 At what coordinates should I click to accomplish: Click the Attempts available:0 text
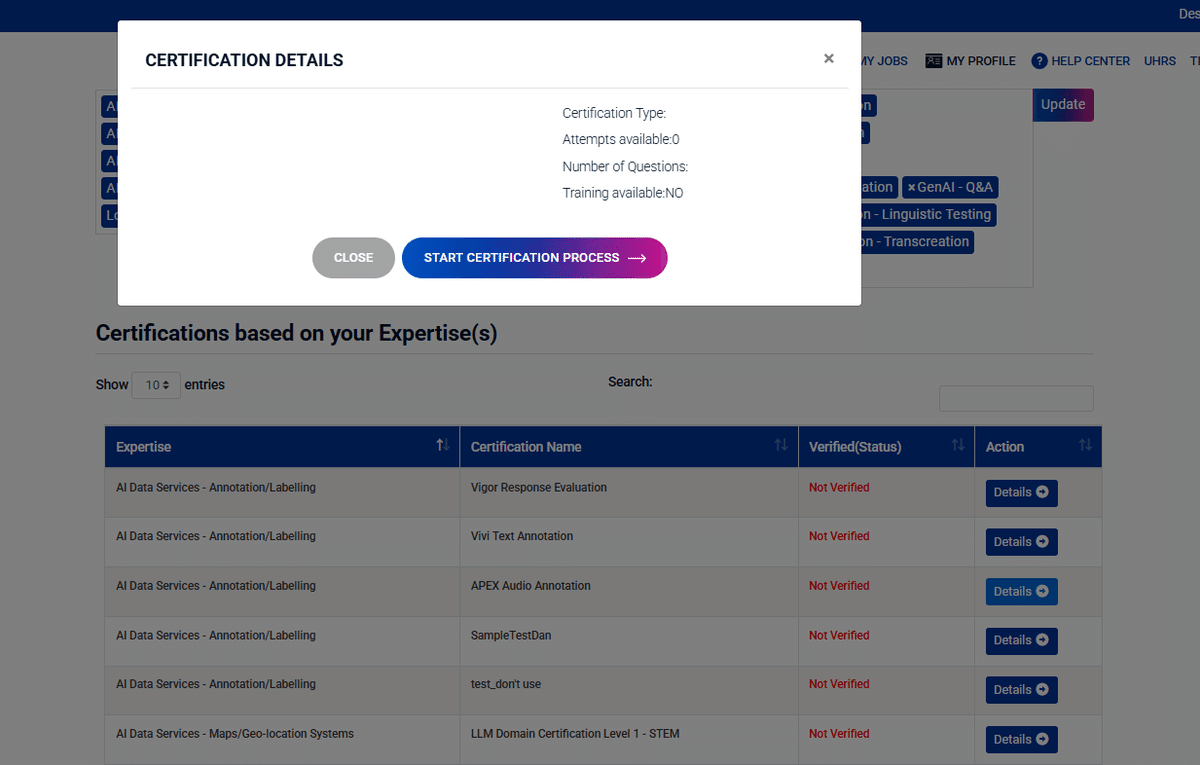point(621,140)
